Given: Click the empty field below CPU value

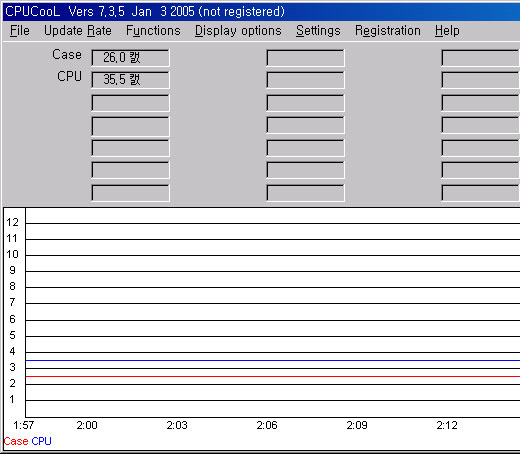Looking at the screenshot, I should 130,103.
